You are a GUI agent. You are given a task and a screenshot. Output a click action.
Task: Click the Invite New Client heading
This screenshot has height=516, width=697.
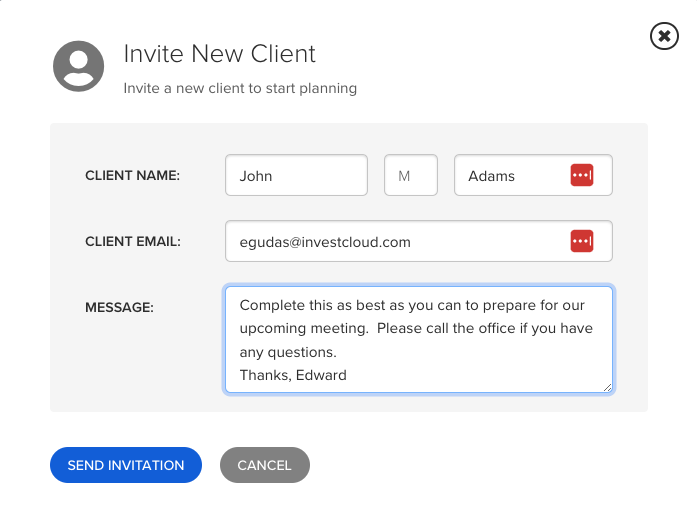(220, 54)
